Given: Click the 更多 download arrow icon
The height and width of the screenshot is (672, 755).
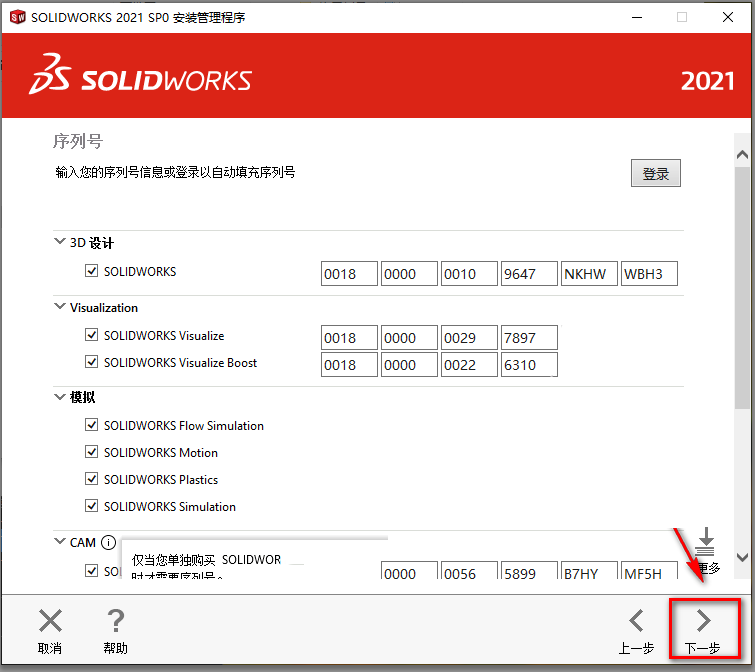Looking at the screenshot, I should coord(706,541).
